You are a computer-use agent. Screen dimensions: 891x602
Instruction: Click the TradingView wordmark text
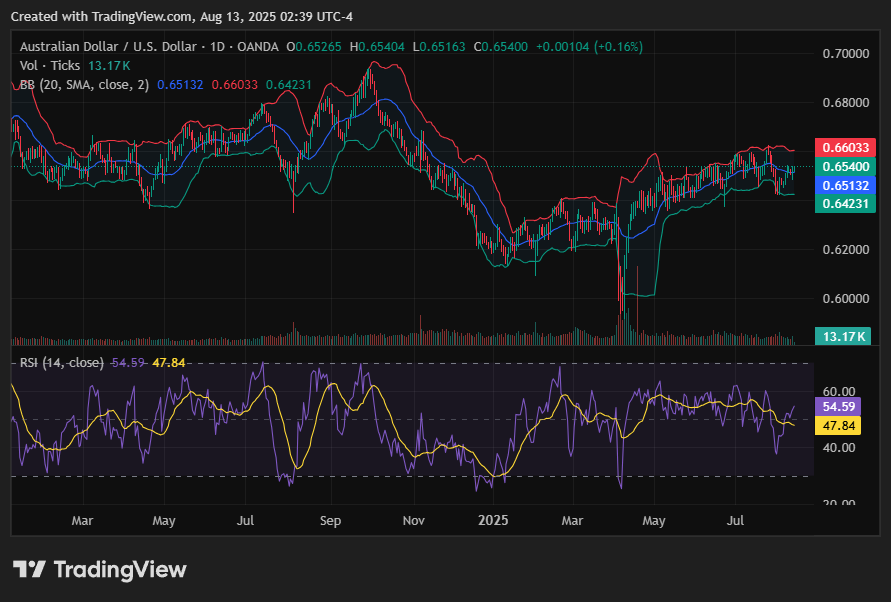tap(120, 569)
